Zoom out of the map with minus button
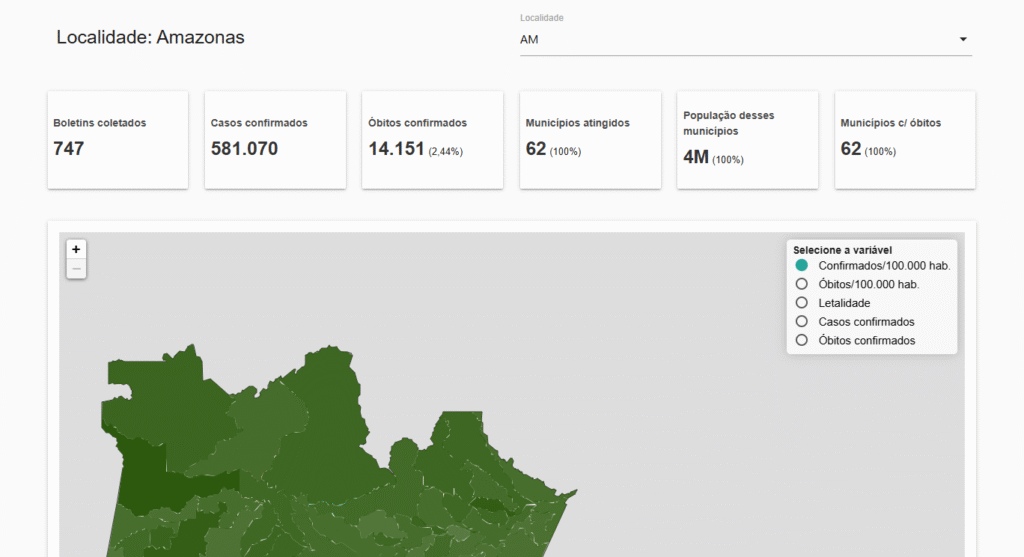Image resolution: width=1024 pixels, height=557 pixels. click(x=76, y=268)
